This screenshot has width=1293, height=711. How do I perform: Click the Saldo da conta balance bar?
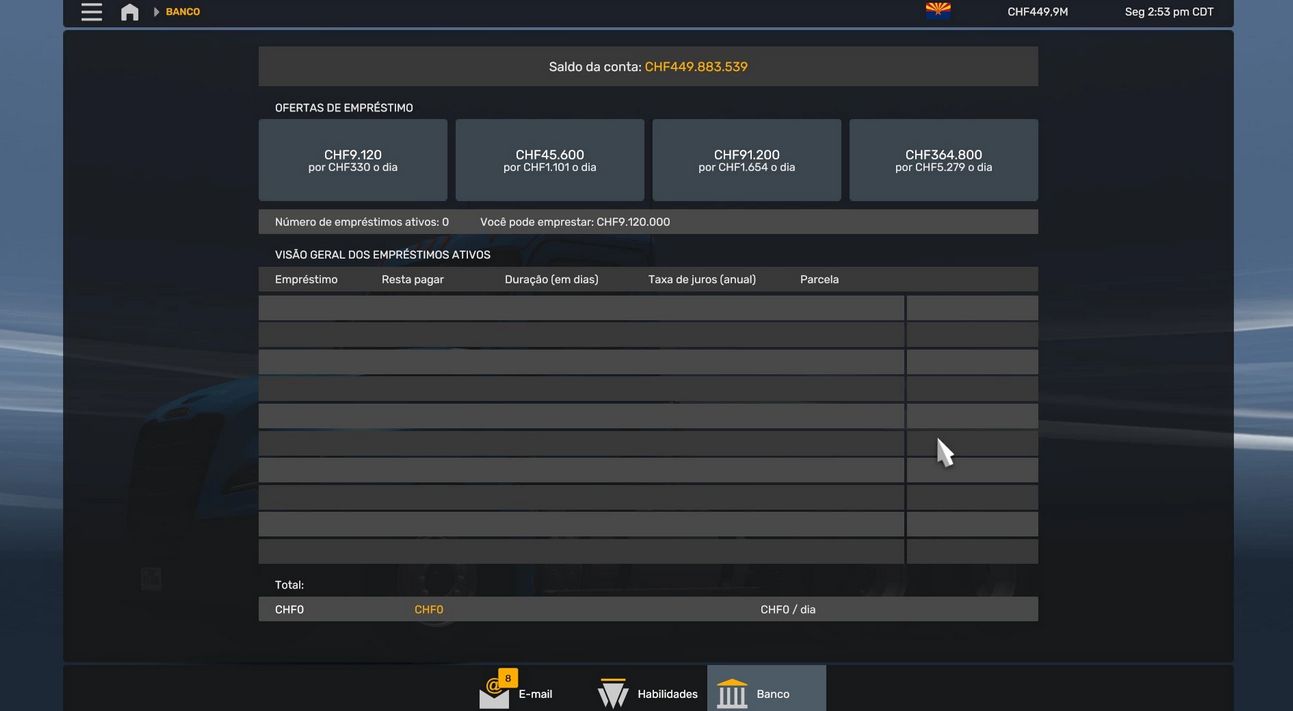click(648, 67)
